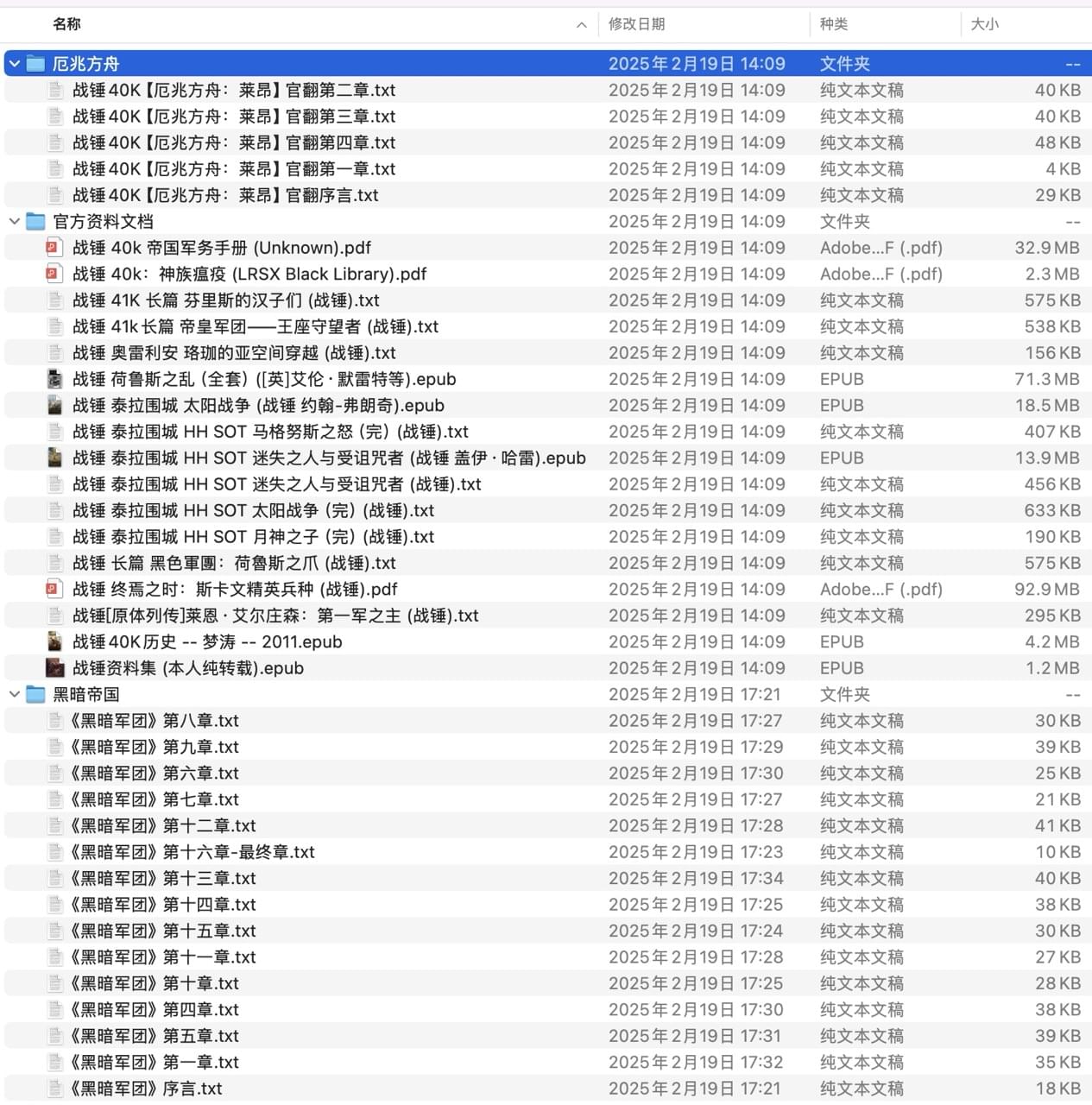Click the 4 KB size cell

(x=1063, y=169)
